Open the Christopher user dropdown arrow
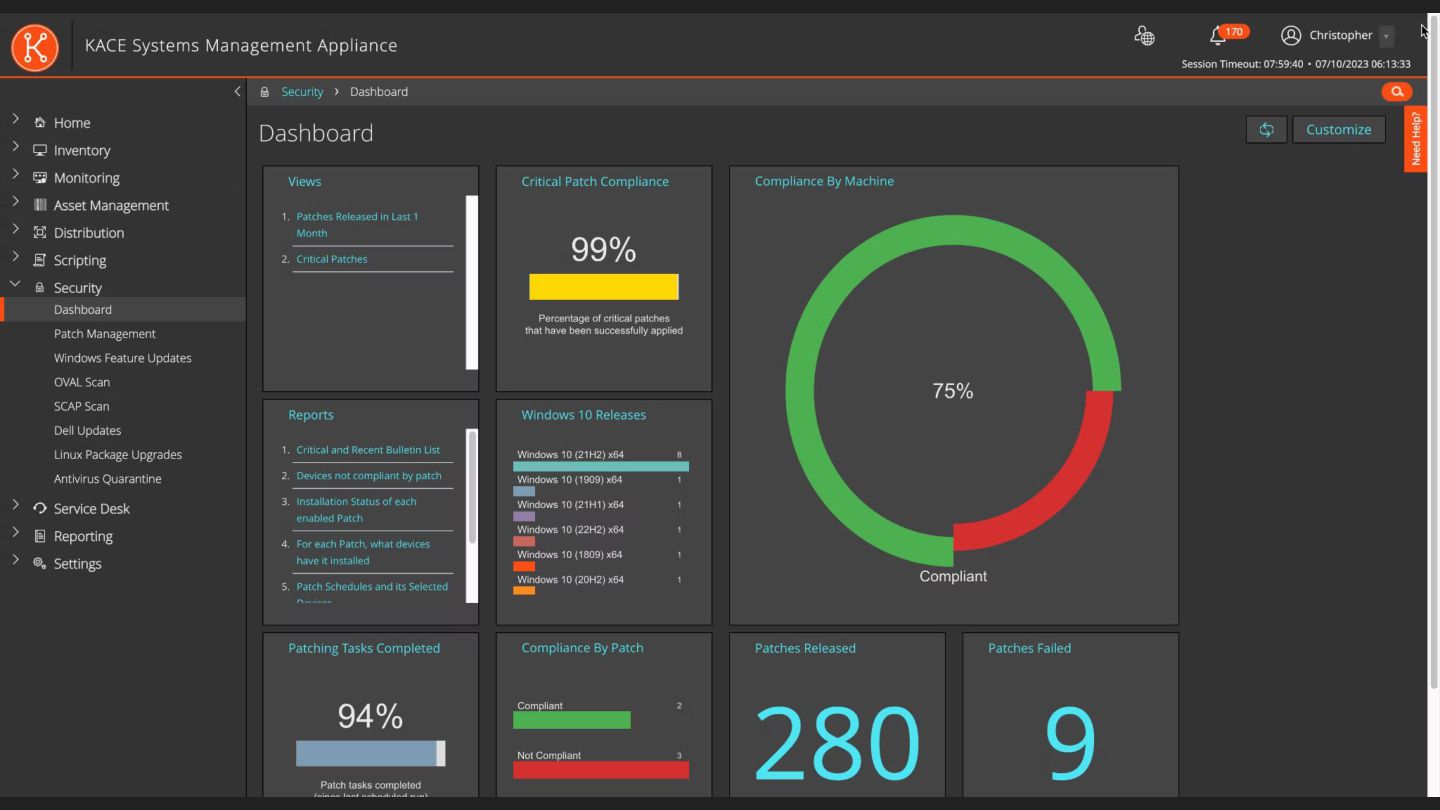 (1386, 36)
